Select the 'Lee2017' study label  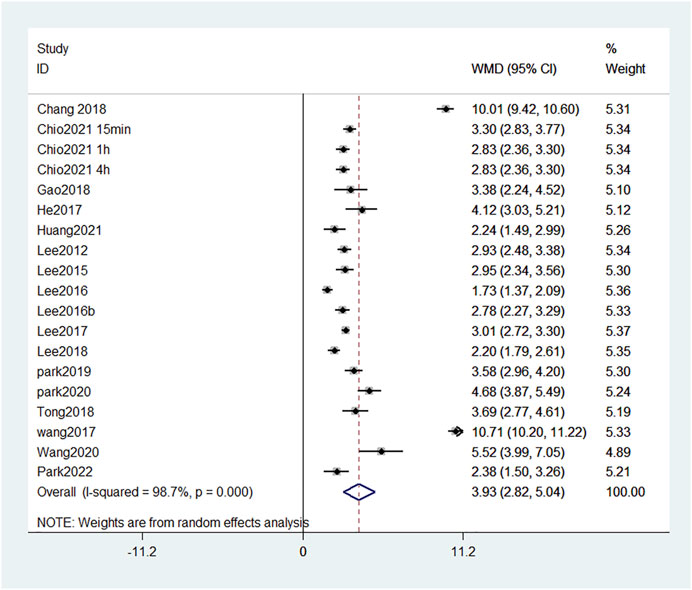point(62,331)
